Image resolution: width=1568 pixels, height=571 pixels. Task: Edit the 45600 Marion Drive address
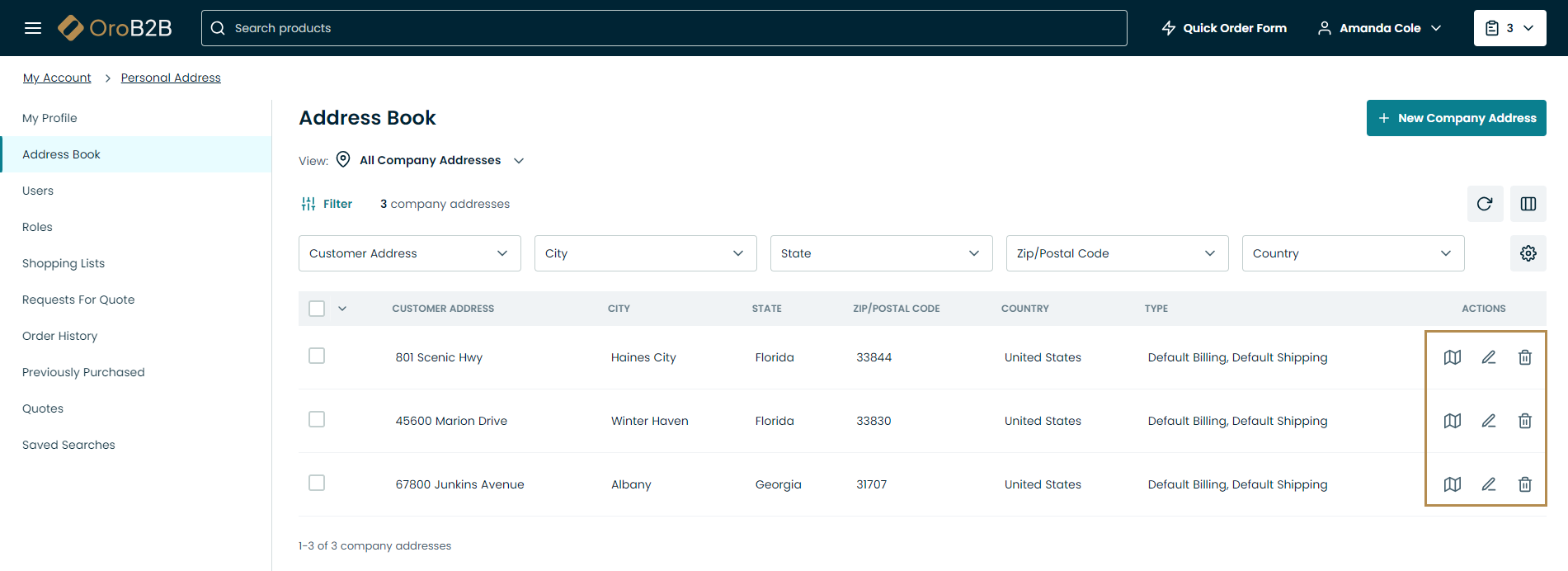(x=1488, y=421)
